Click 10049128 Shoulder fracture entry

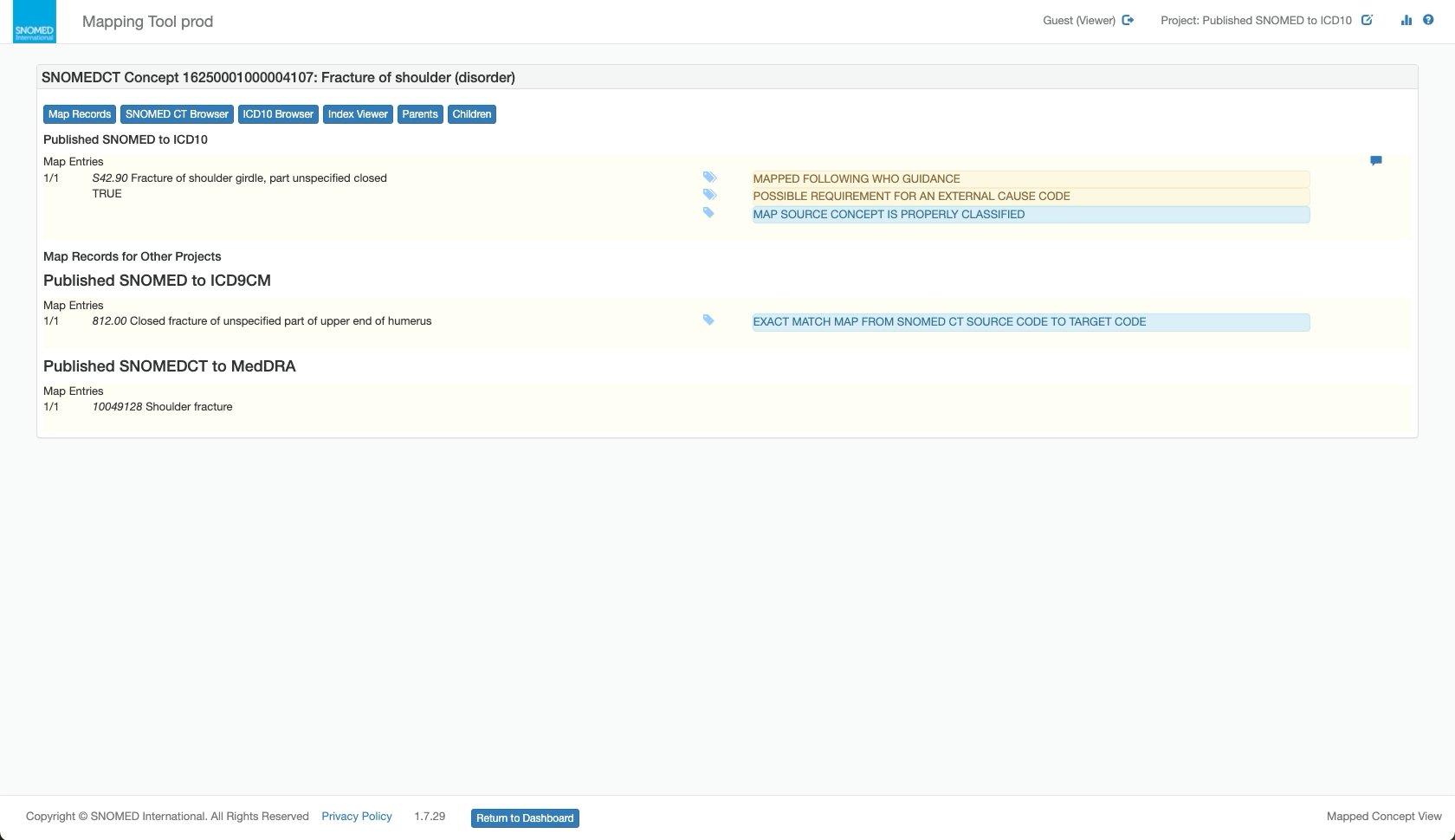(162, 406)
